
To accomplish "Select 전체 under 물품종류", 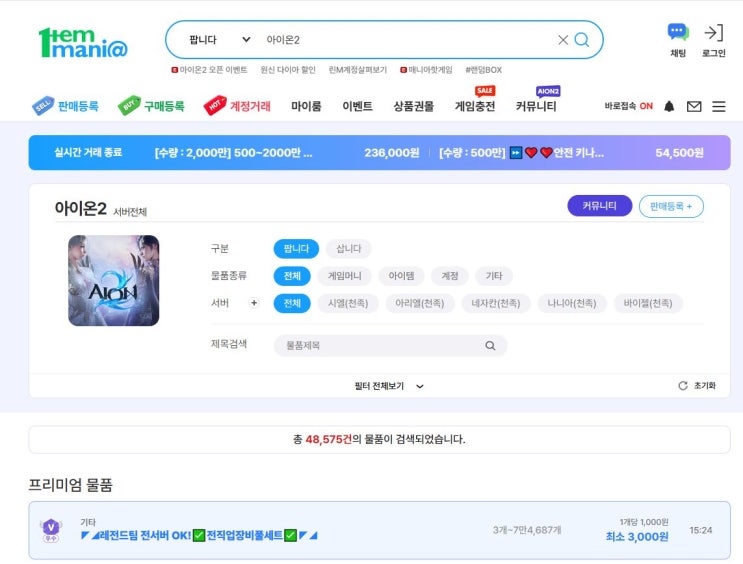I will [x=292, y=276].
